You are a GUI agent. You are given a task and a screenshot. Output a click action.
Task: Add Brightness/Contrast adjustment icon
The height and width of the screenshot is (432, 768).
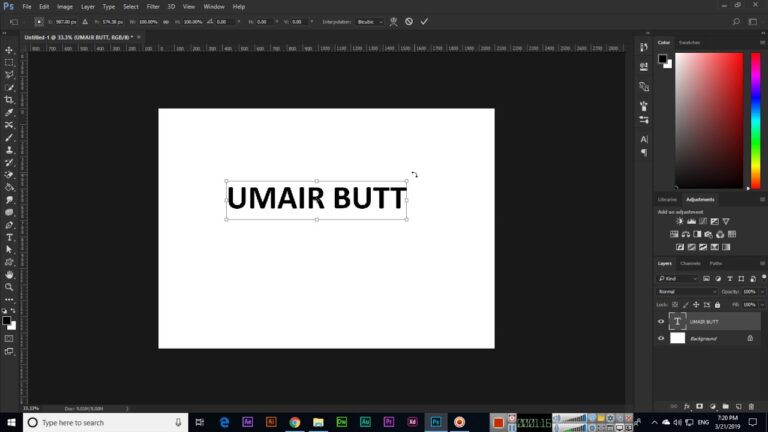(680, 221)
